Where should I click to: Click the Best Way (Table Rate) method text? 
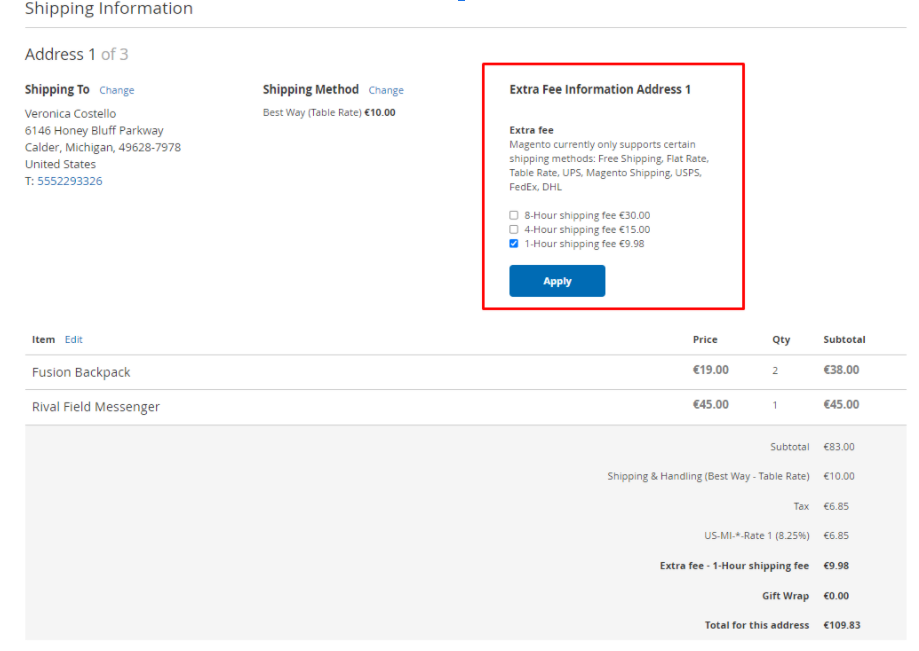(312, 113)
